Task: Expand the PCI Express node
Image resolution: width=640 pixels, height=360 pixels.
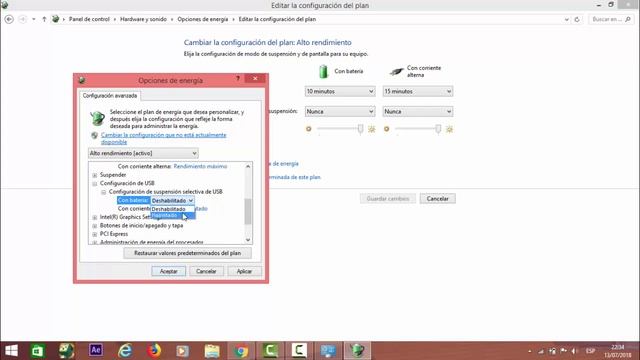Action: tap(95, 234)
